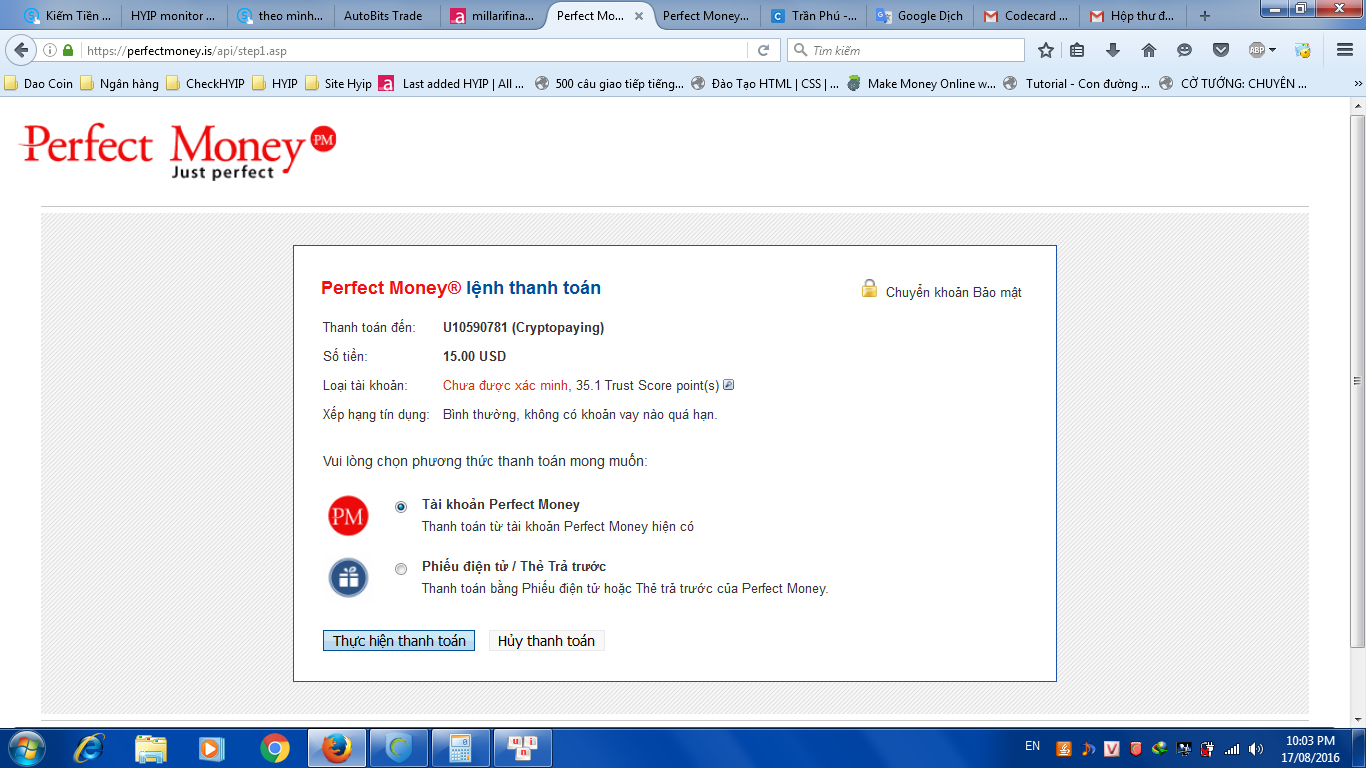Bookmark this page with the star icon
This screenshot has width=1366, height=768.
click(1046, 50)
